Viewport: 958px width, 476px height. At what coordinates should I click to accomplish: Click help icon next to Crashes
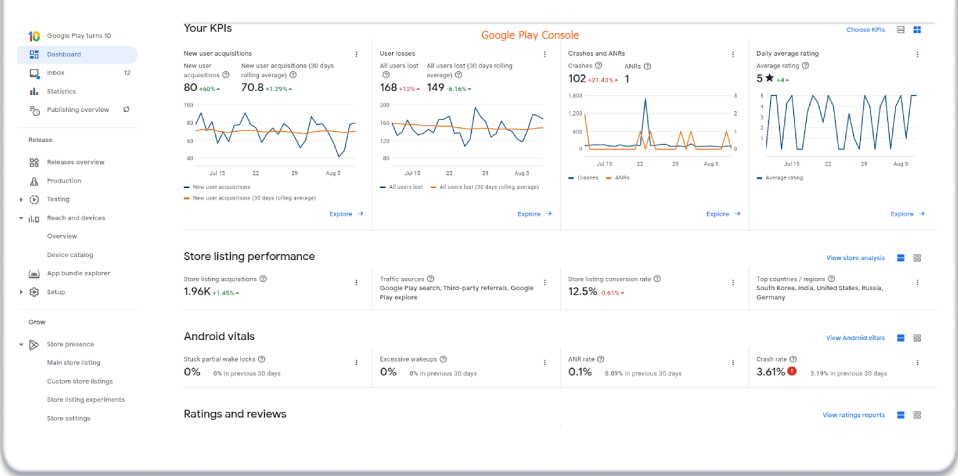pos(598,65)
